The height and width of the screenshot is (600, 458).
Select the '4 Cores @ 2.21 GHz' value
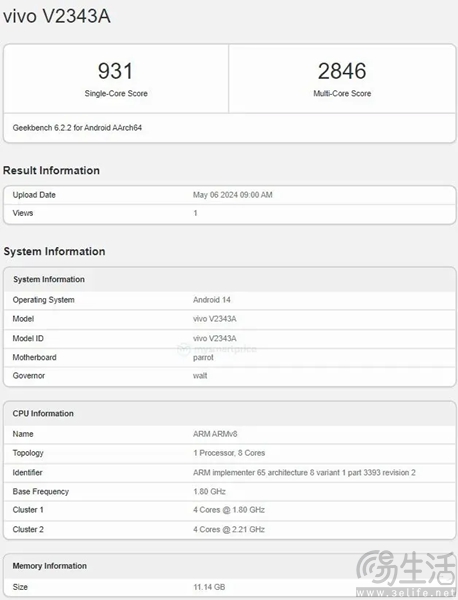click(x=229, y=530)
